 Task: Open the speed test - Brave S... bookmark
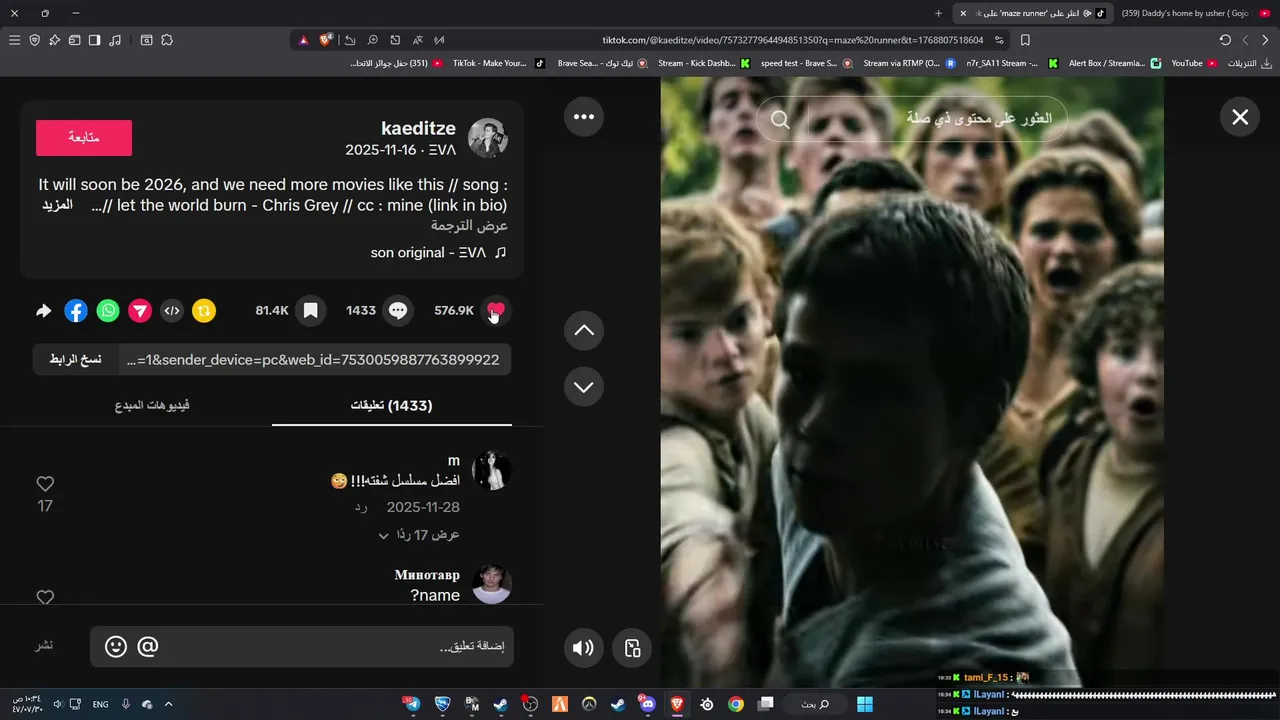point(806,63)
